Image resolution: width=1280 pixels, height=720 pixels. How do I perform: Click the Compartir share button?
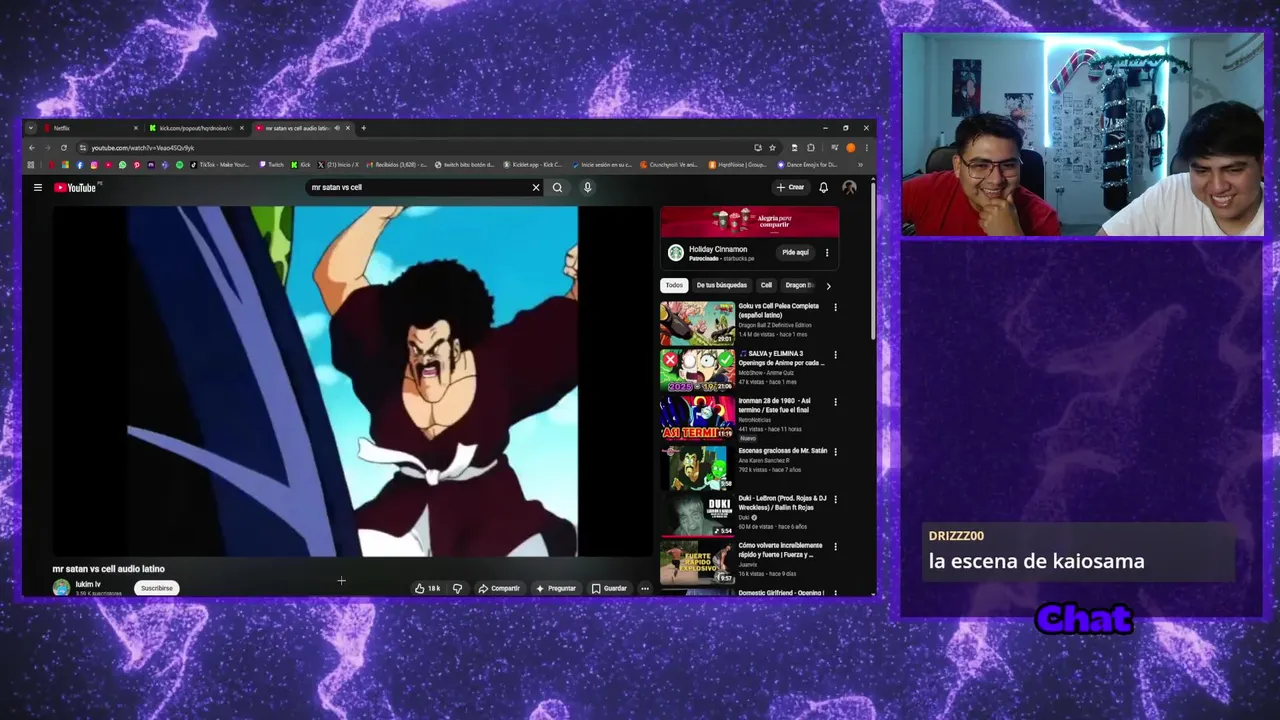(x=498, y=588)
